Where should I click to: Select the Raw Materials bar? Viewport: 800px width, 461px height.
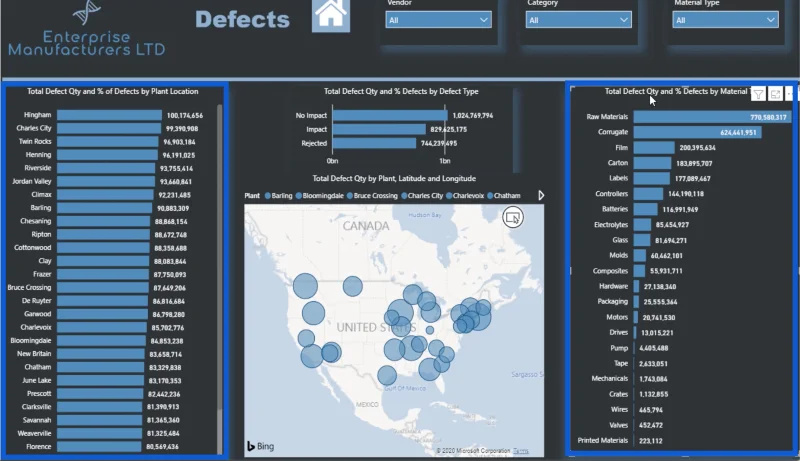coord(713,117)
